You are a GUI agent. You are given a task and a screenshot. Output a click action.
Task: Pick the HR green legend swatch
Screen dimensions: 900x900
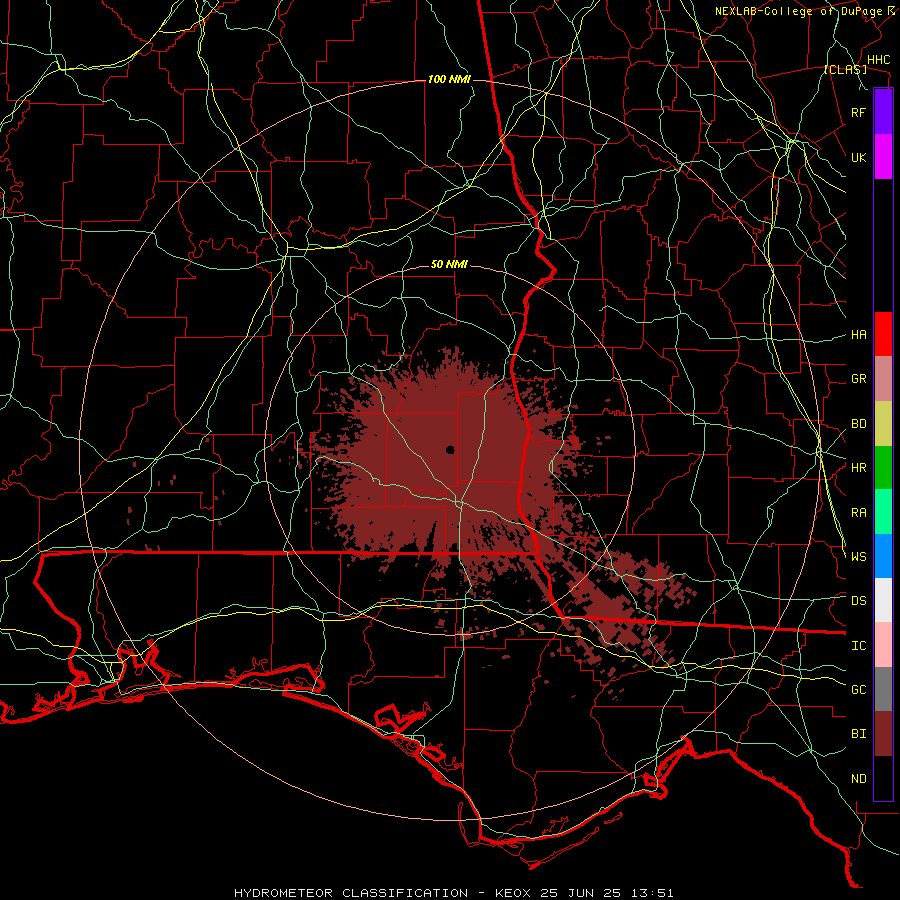tap(883, 468)
